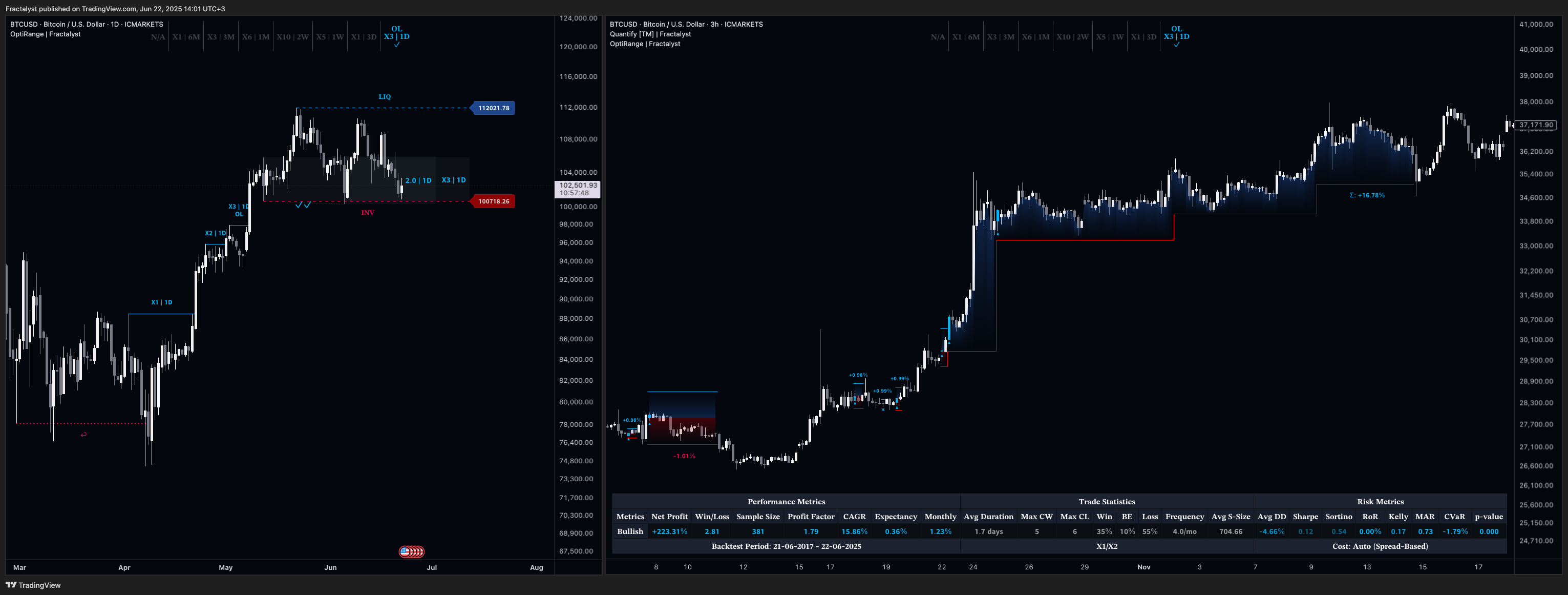This screenshot has width=1568, height=595.
Task: Click the Profit Factor value 1.79
Action: tap(811, 531)
